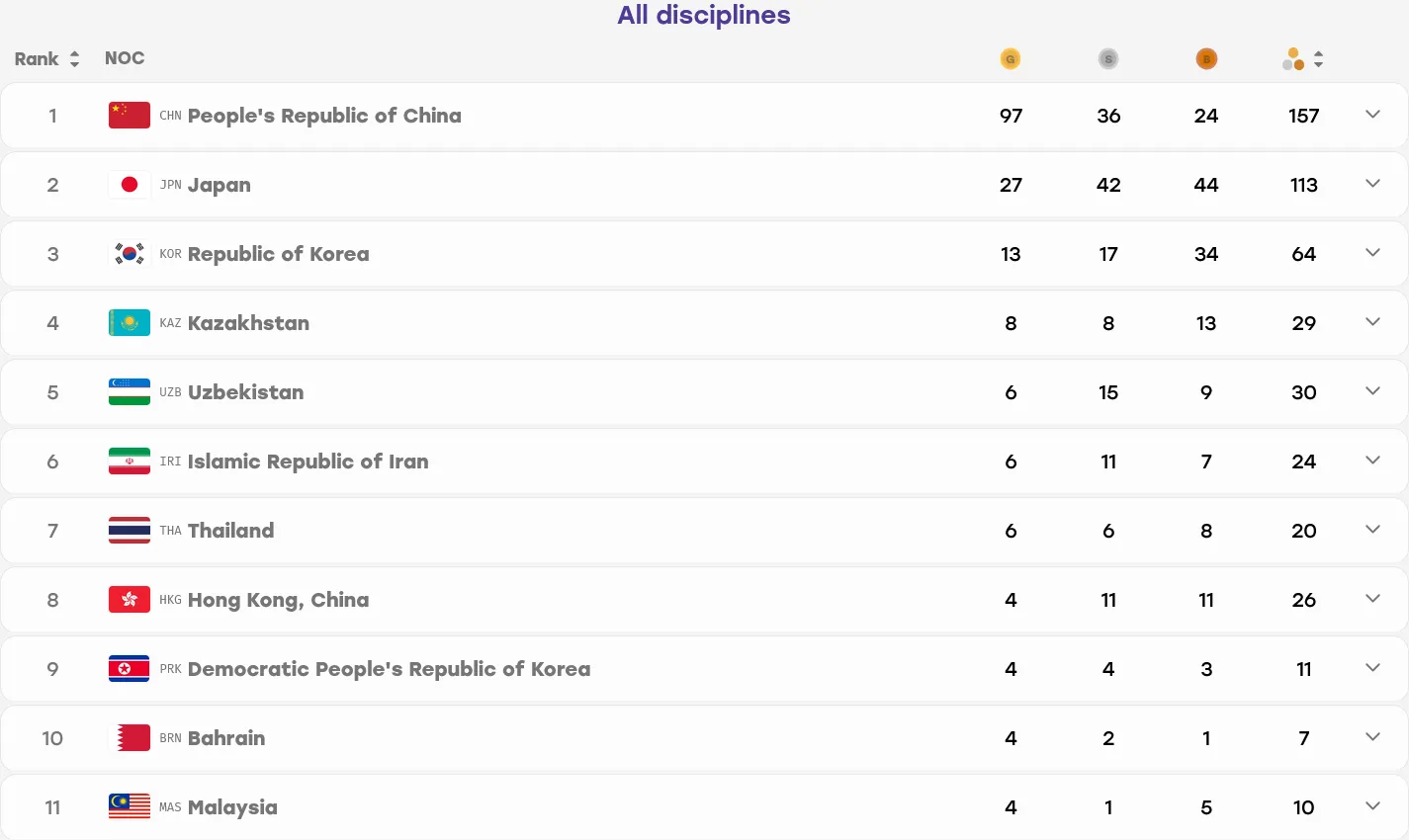Expand the Republic of Korea row
This screenshot has width=1409, height=840.
tap(1372, 253)
